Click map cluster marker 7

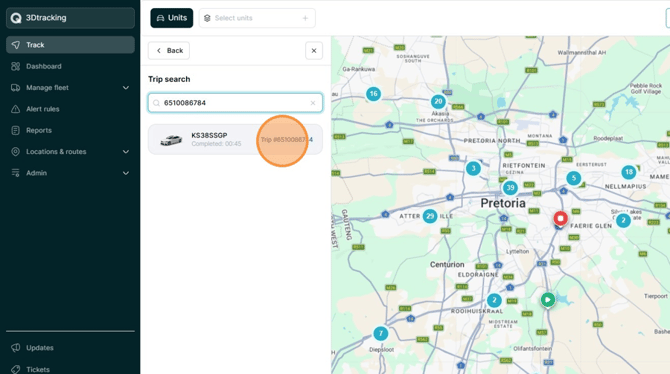381,333
